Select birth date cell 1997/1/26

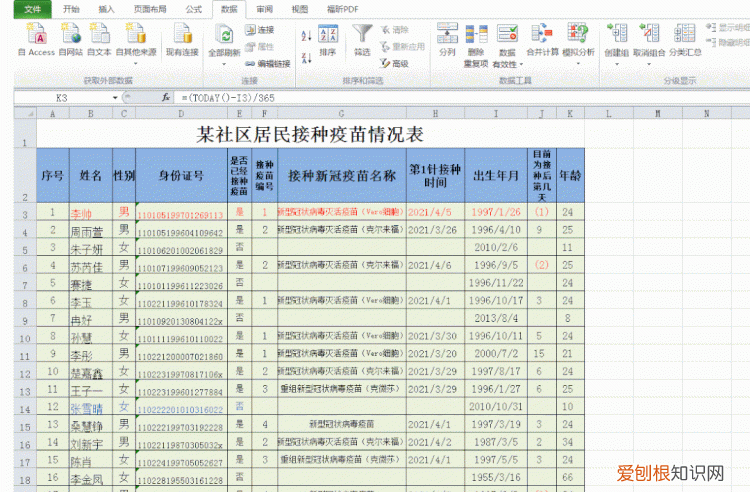pyautogui.click(x=496, y=212)
